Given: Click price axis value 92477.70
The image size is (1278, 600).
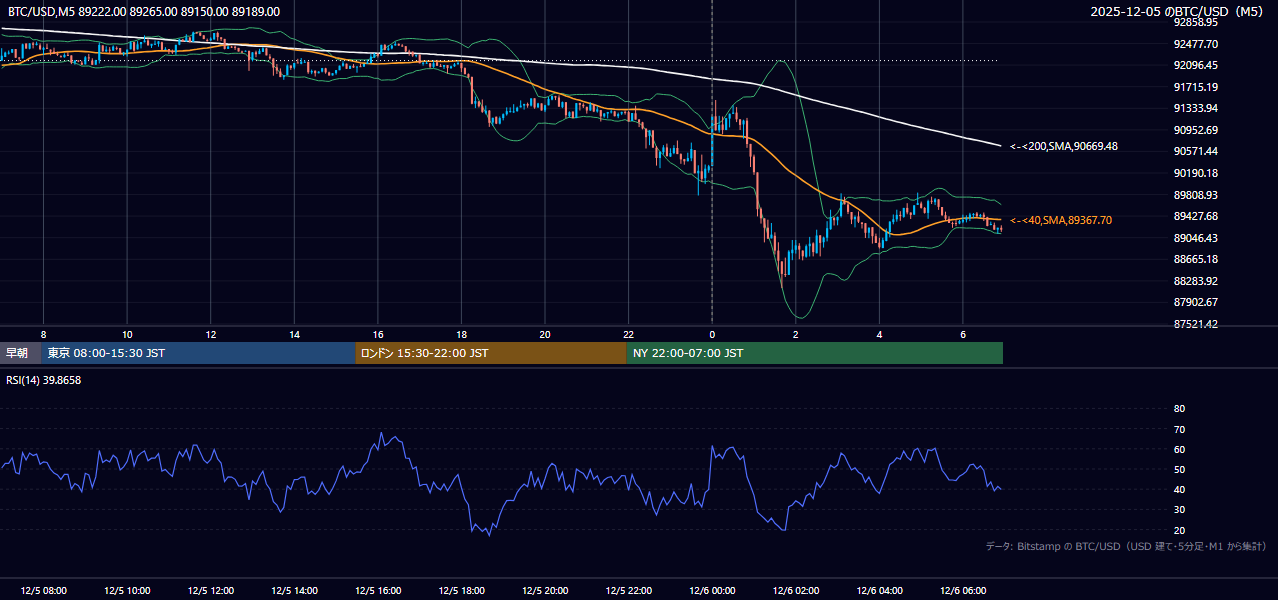Looking at the screenshot, I should click(1196, 44).
